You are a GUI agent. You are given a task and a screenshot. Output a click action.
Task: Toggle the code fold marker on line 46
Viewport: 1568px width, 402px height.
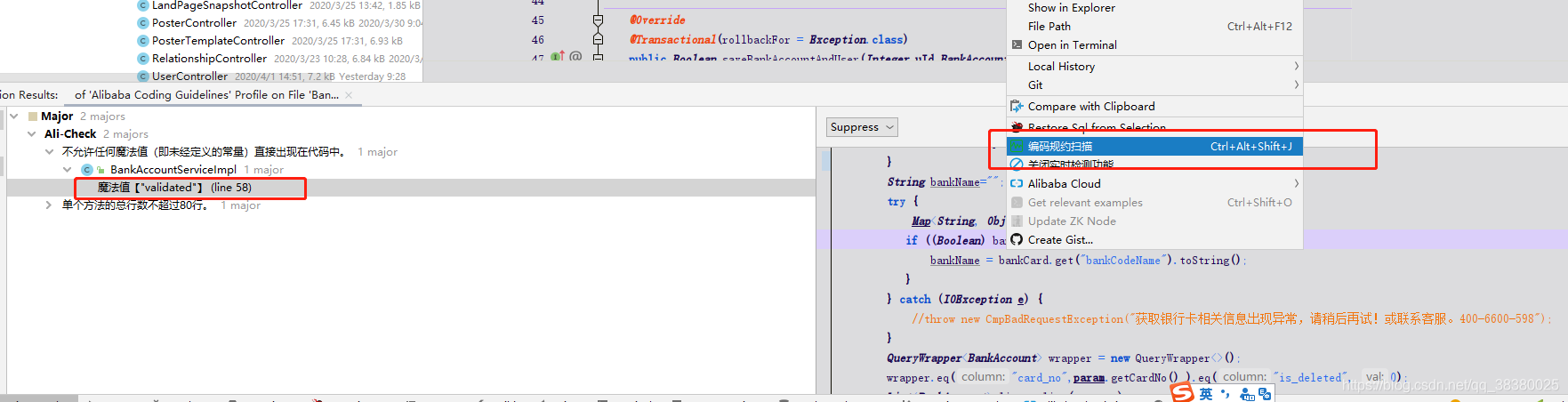(x=598, y=39)
